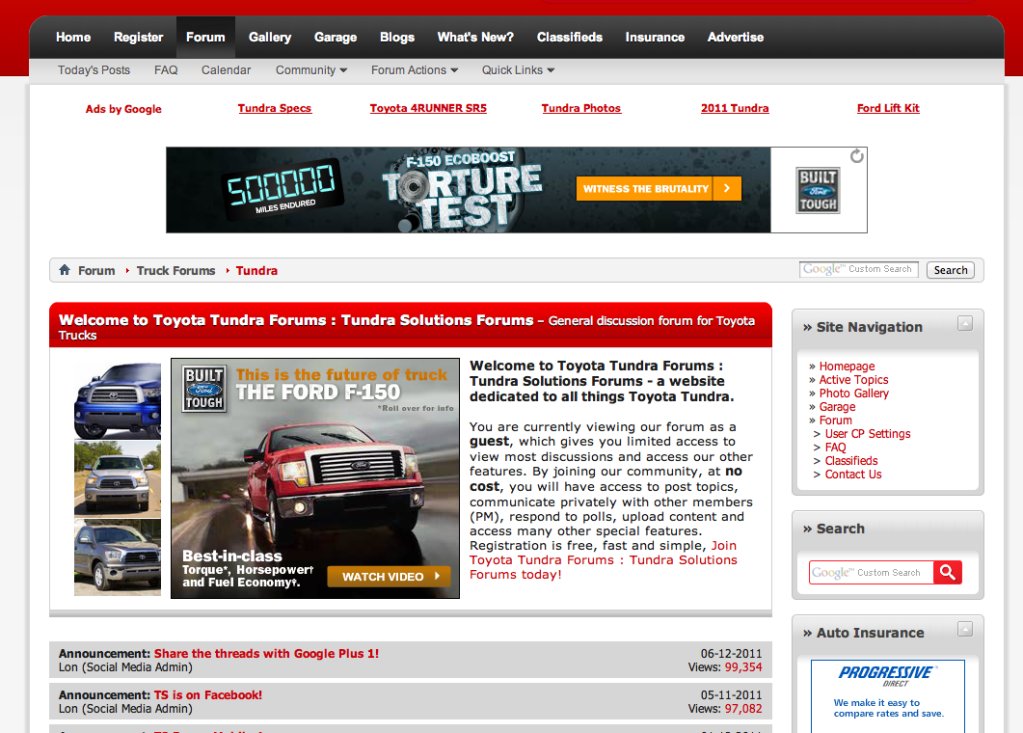Click Forum in the breadcrumb
1023x733 pixels.
tap(97, 270)
